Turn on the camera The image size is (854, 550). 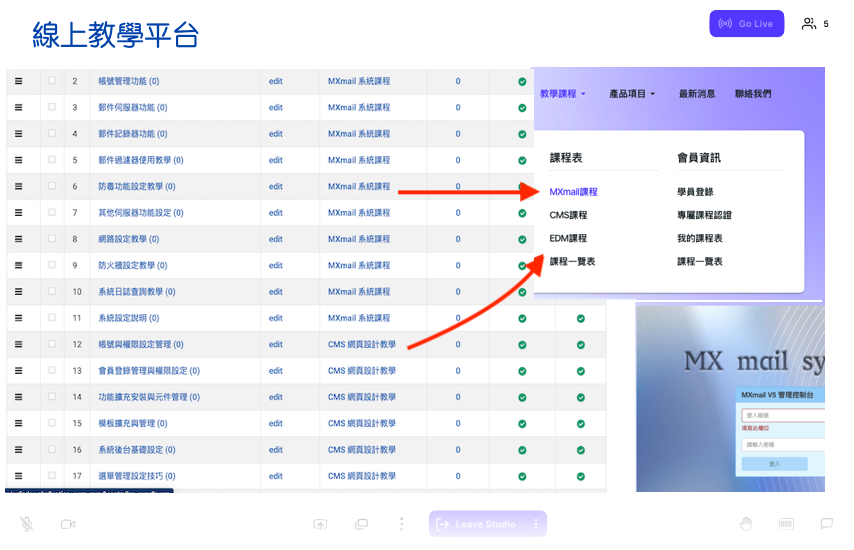(x=68, y=524)
